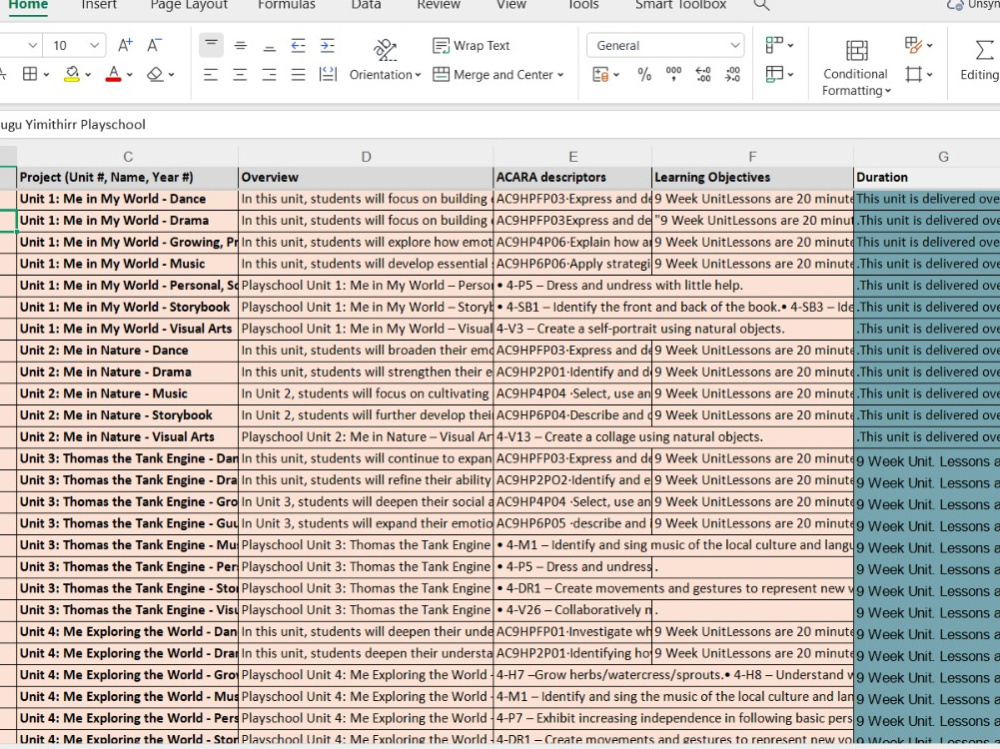
Task: Toggle Wrap Text on
Action: click(471, 45)
